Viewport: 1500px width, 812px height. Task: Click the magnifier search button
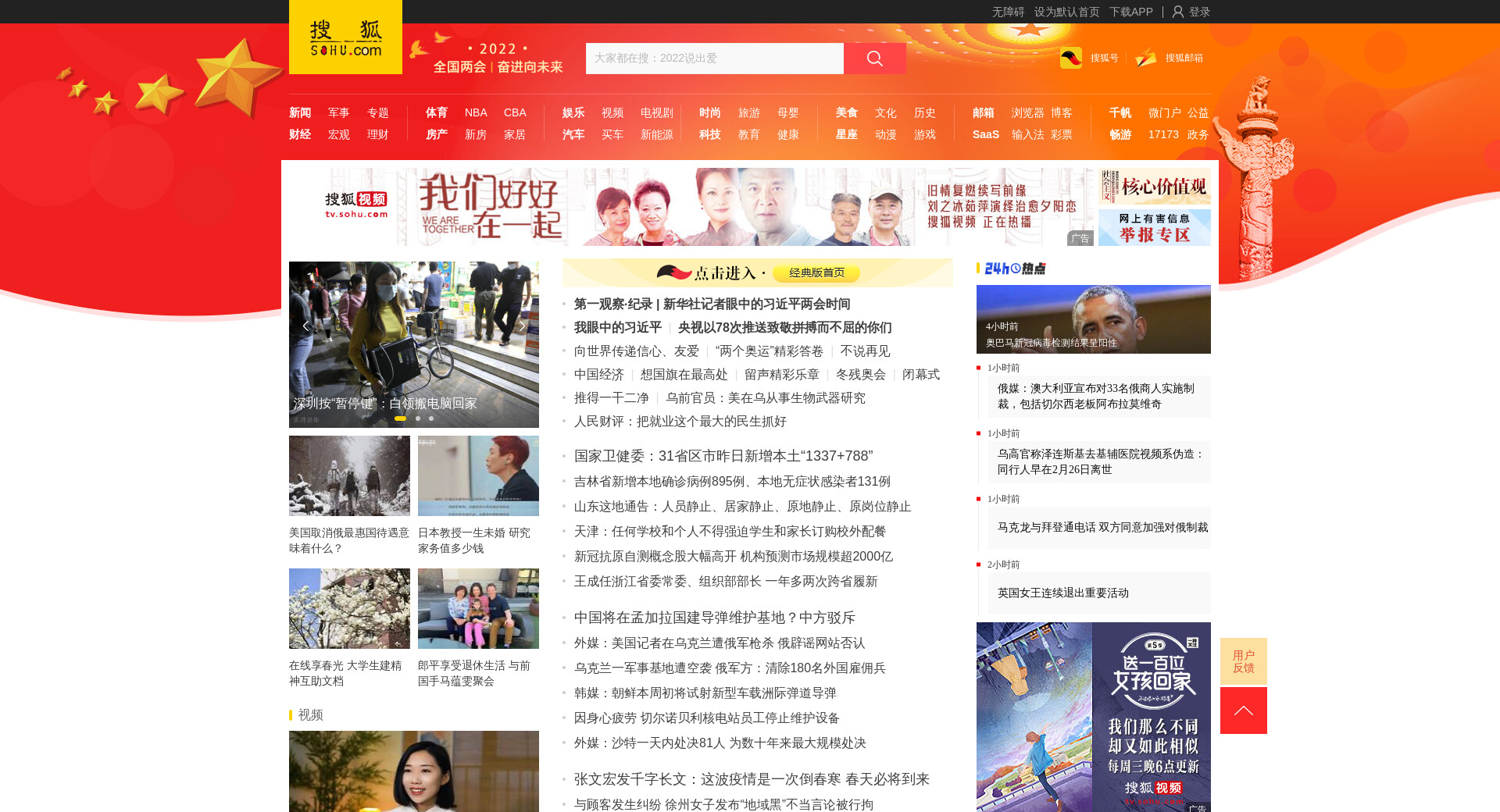click(874, 59)
